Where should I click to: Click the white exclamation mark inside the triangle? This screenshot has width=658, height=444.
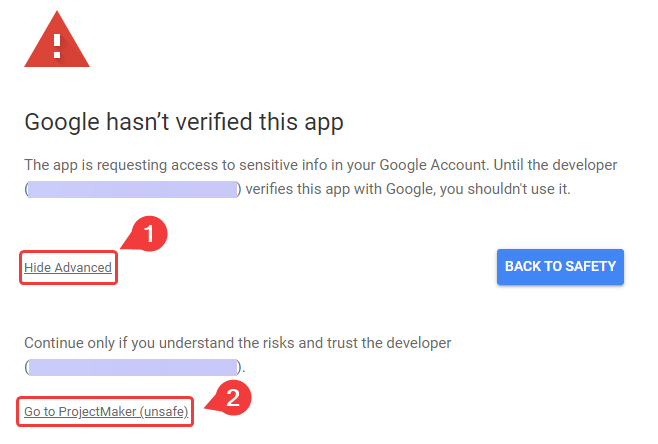point(58,45)
